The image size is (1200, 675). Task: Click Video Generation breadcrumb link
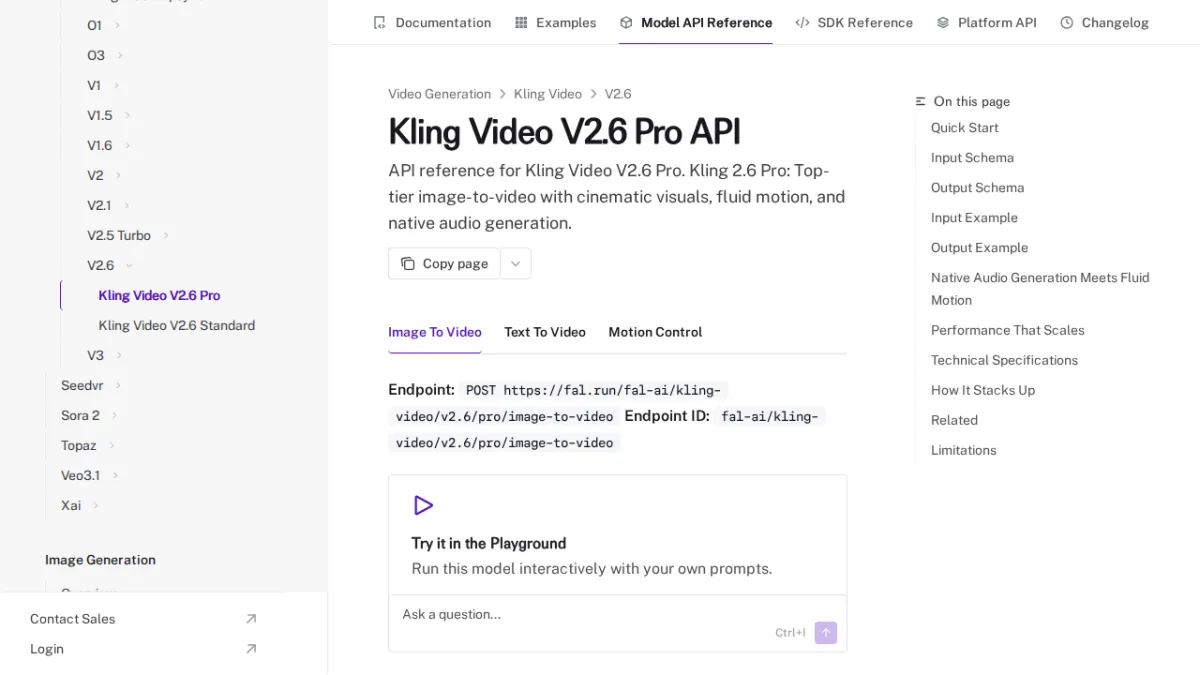[x=439, y=94]
